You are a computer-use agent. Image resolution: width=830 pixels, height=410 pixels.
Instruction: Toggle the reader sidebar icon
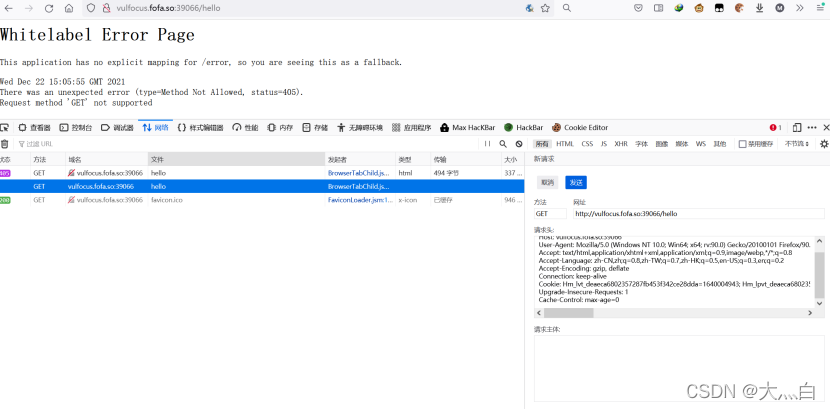(x=658, y=8)
